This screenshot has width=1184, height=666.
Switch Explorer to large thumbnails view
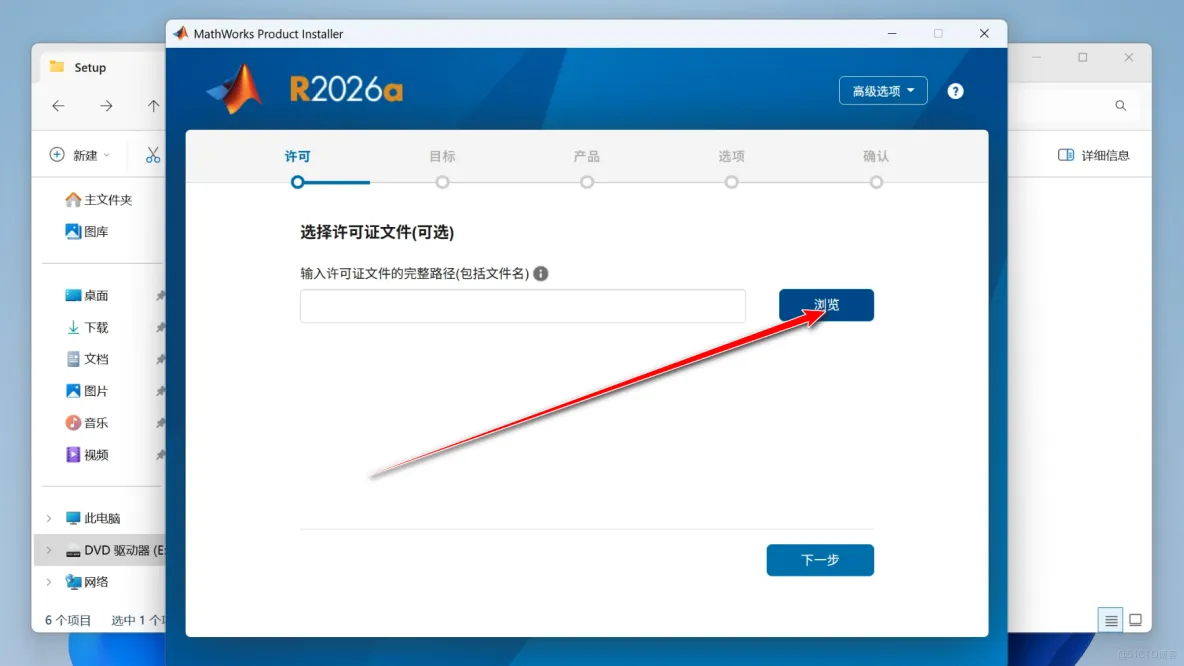[1135, 620]
